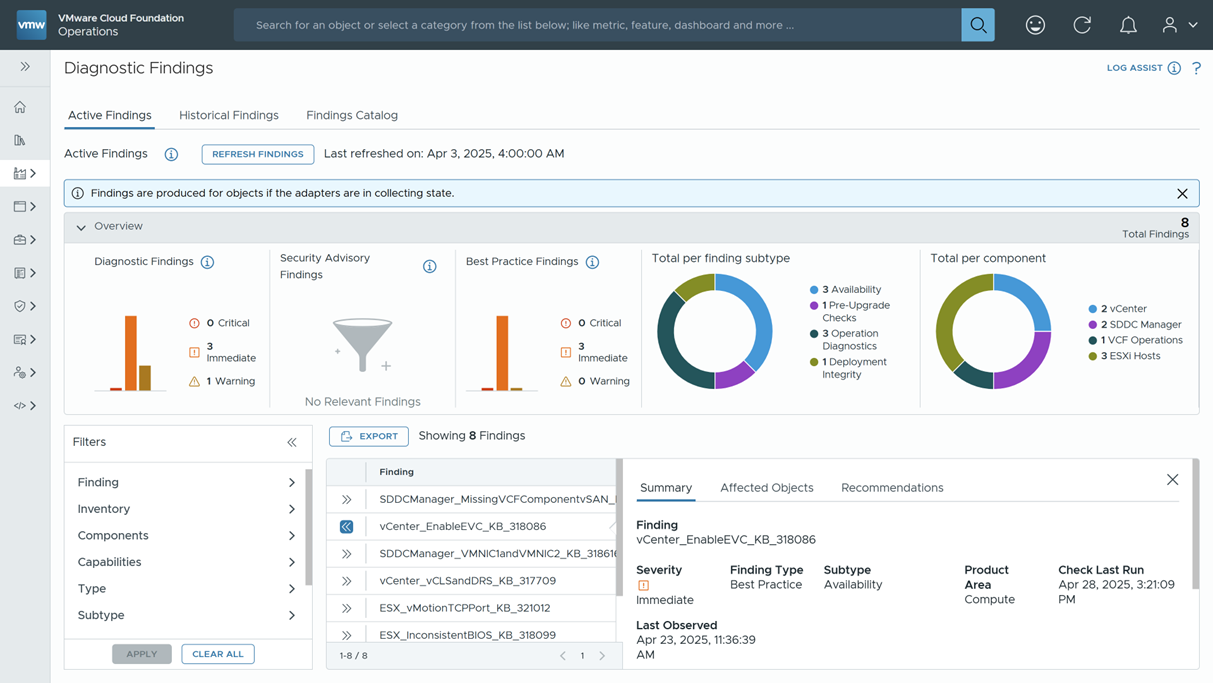
Task: Click info icon next to Diagnostic Findings
Action: click(207, 262)
